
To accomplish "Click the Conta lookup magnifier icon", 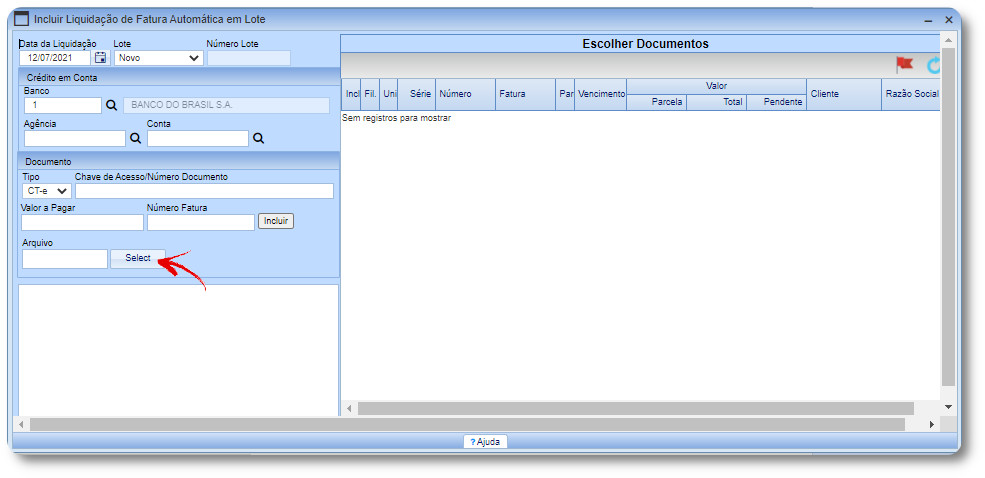I will tap(258, 139).
